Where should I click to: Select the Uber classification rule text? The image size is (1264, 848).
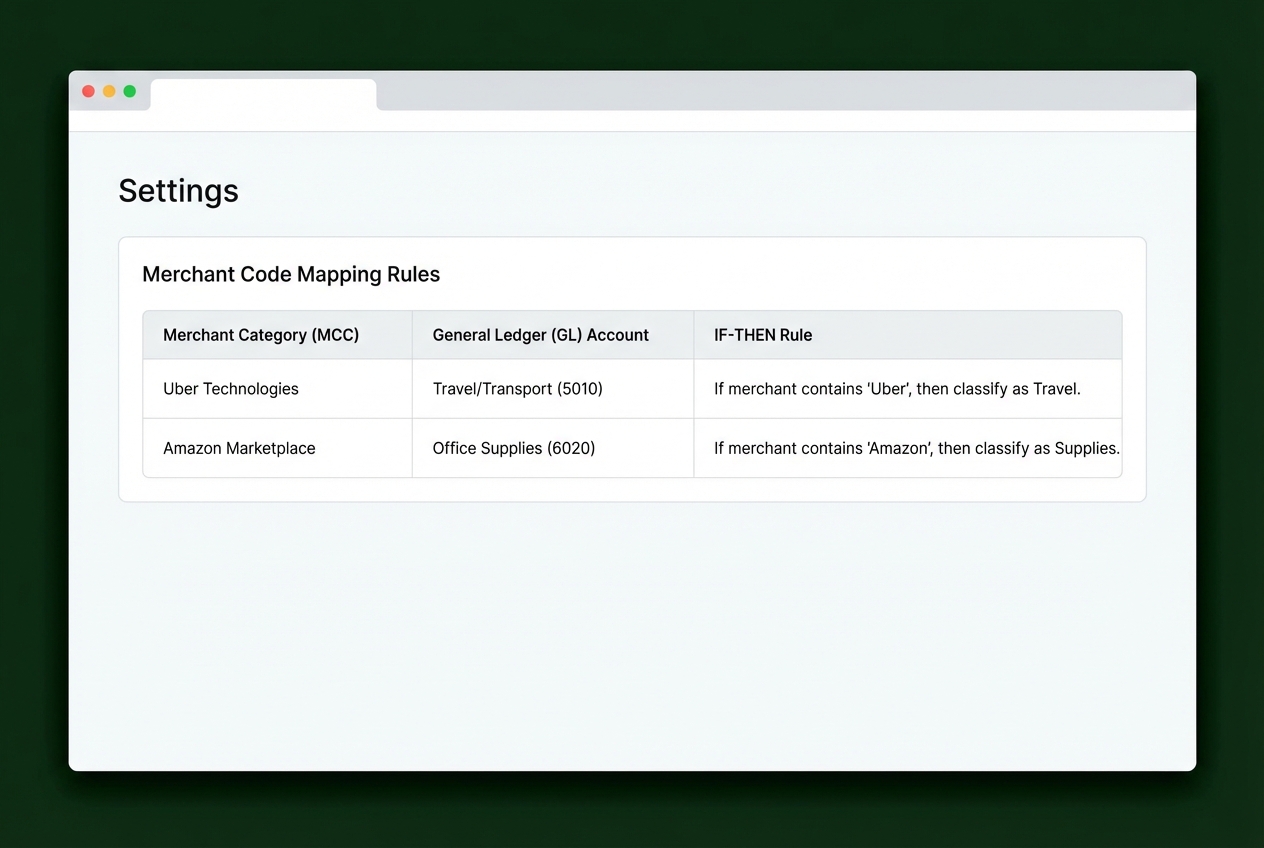pos(897,389)
